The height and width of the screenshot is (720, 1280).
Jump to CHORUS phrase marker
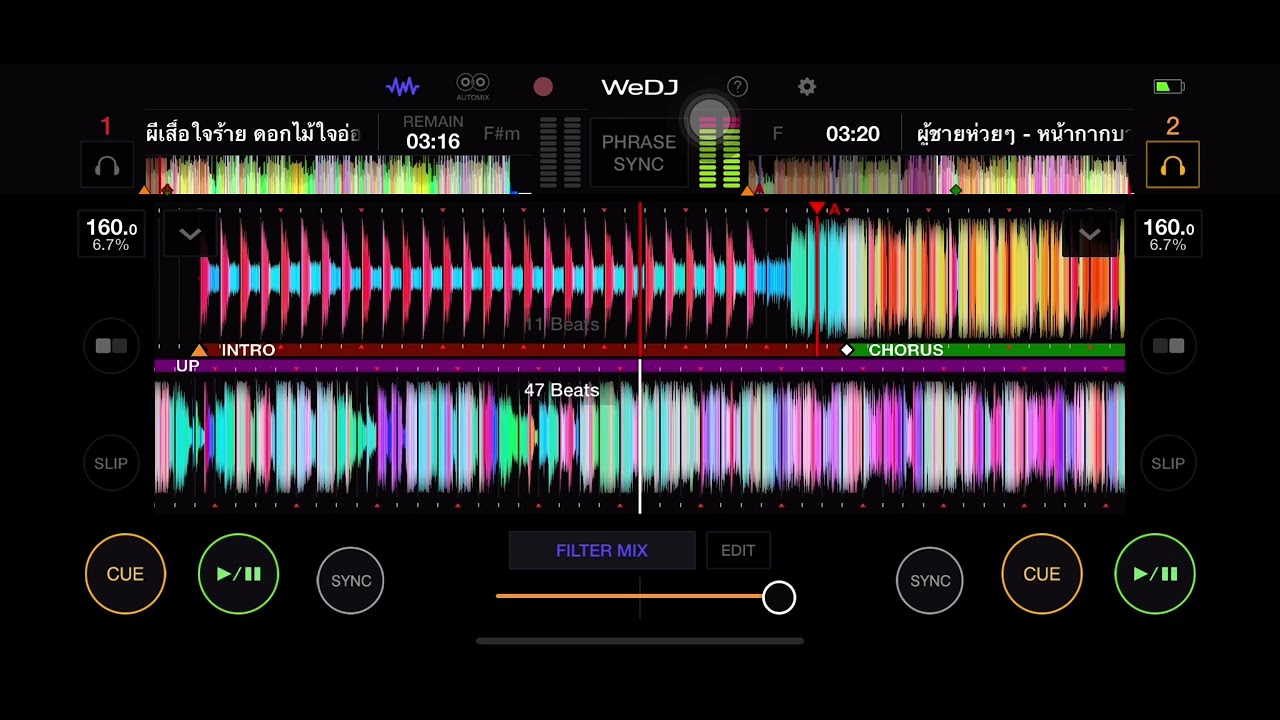click(906, 350)
